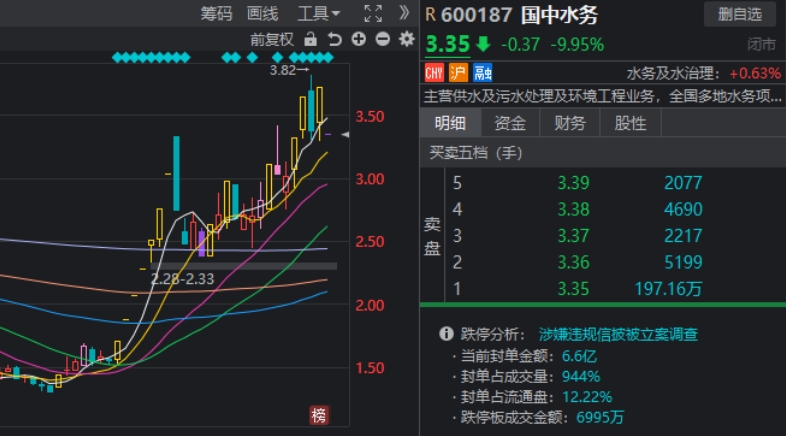Open chart settings via the gear icon
Viewport: 786px width, 436px height.
pos(406,39)
